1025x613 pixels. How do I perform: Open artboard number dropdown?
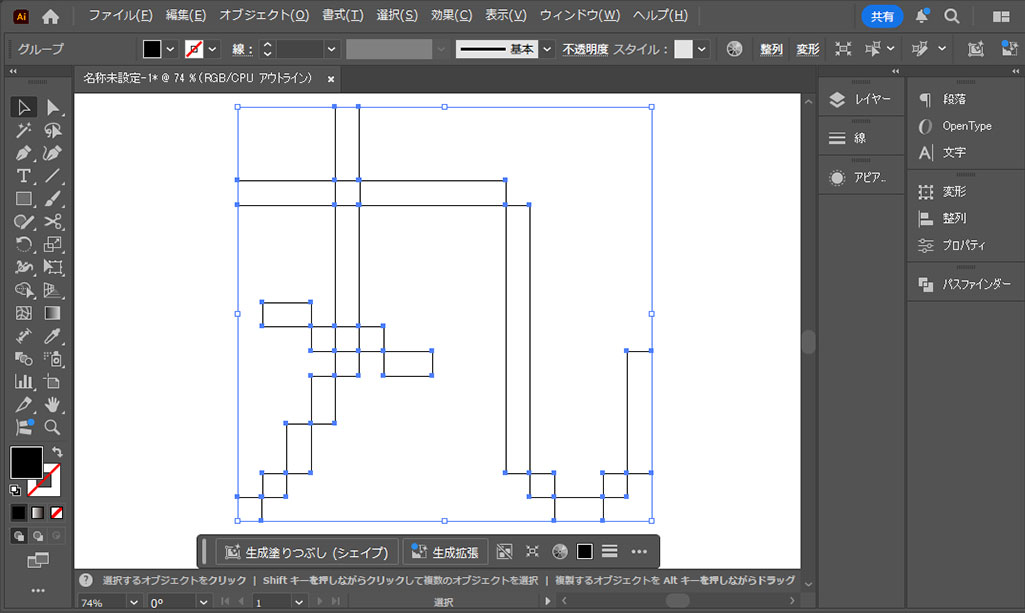(299, 602)
